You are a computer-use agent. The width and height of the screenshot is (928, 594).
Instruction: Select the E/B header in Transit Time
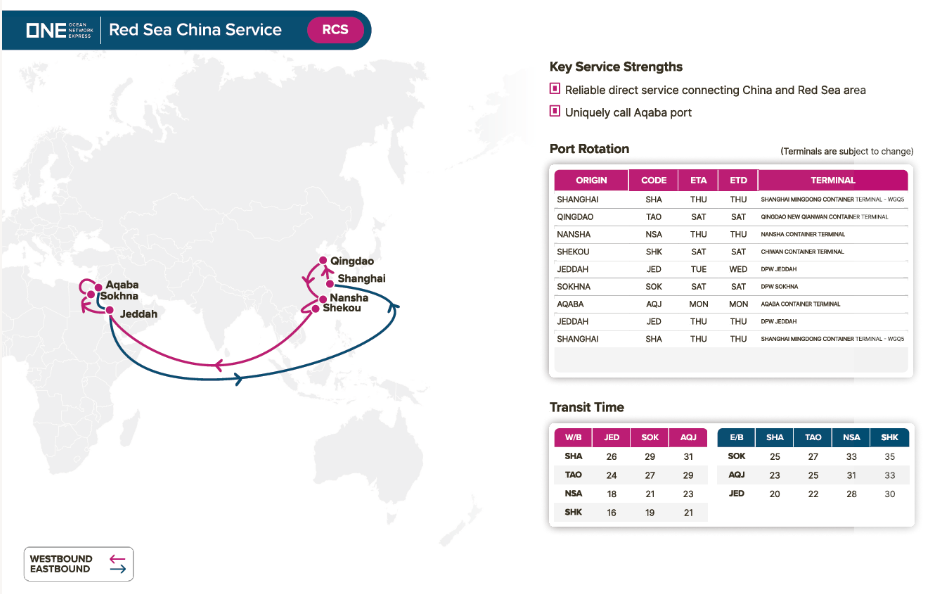pos(736,437)
